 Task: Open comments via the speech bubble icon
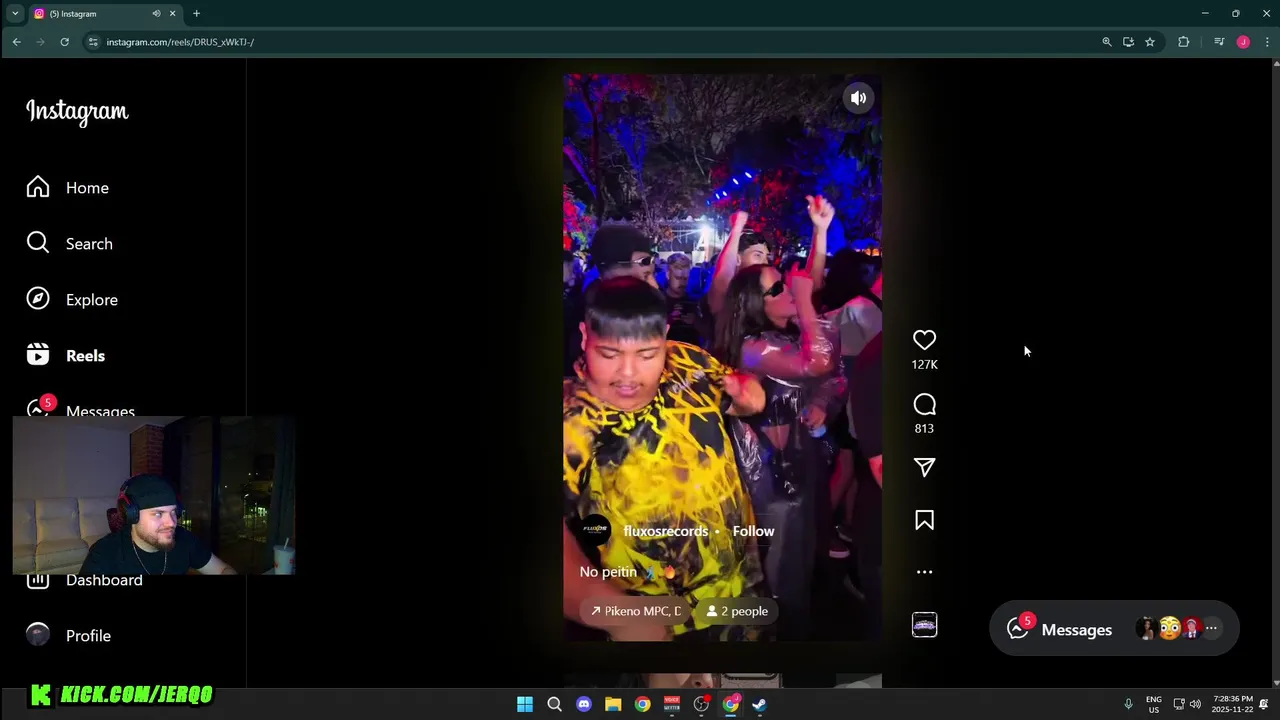point(924,404)
